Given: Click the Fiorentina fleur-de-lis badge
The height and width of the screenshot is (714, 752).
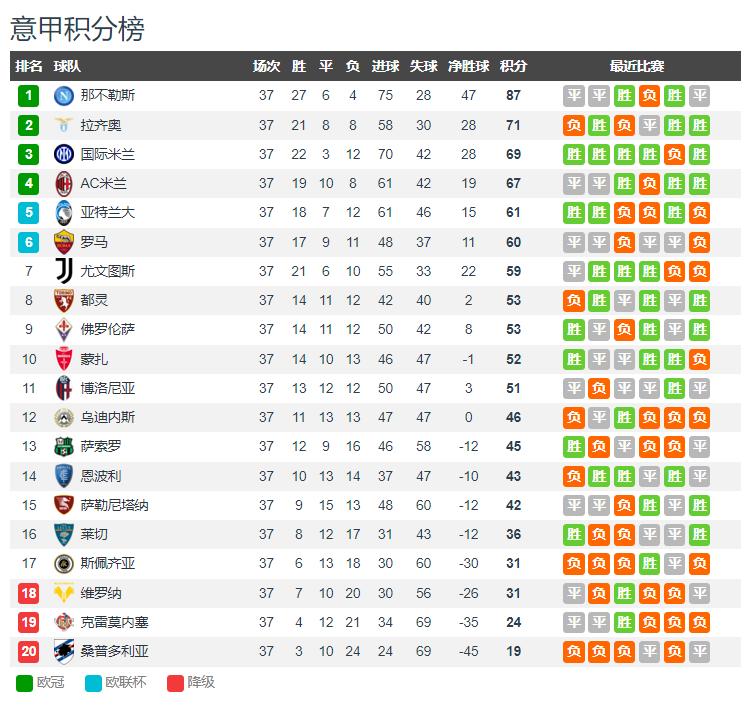Looking at the screenshot, I should point(63,329).
